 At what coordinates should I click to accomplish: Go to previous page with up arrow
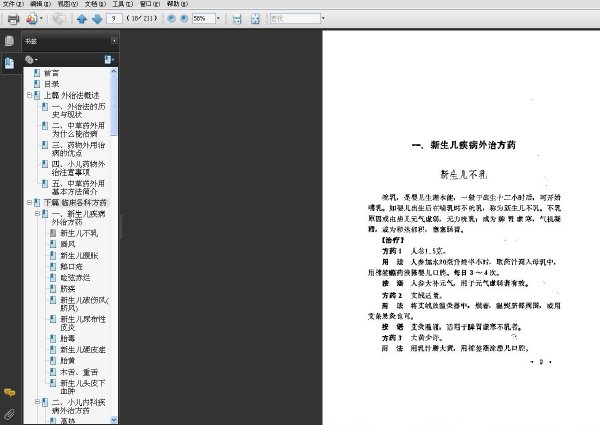pyautogui.click(x=82, y=19)
